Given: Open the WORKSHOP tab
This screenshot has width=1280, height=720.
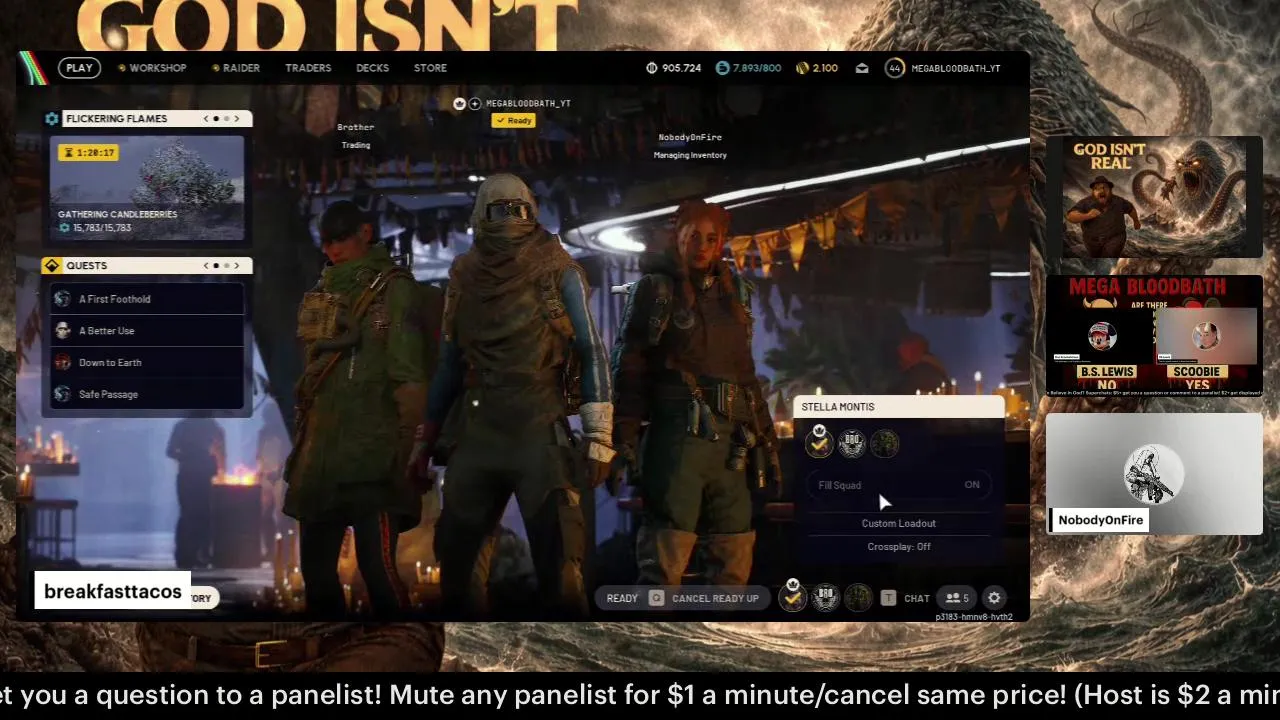Looking at the screenshot, I should (x=152, y=68).
